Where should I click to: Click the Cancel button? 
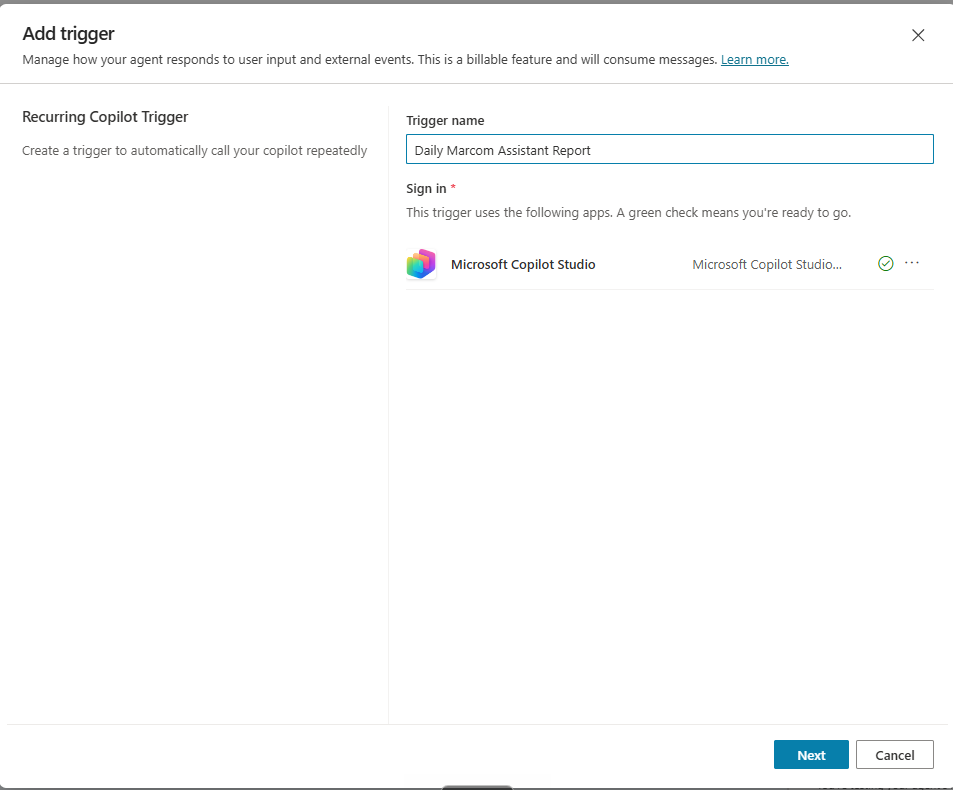point(894,755)
